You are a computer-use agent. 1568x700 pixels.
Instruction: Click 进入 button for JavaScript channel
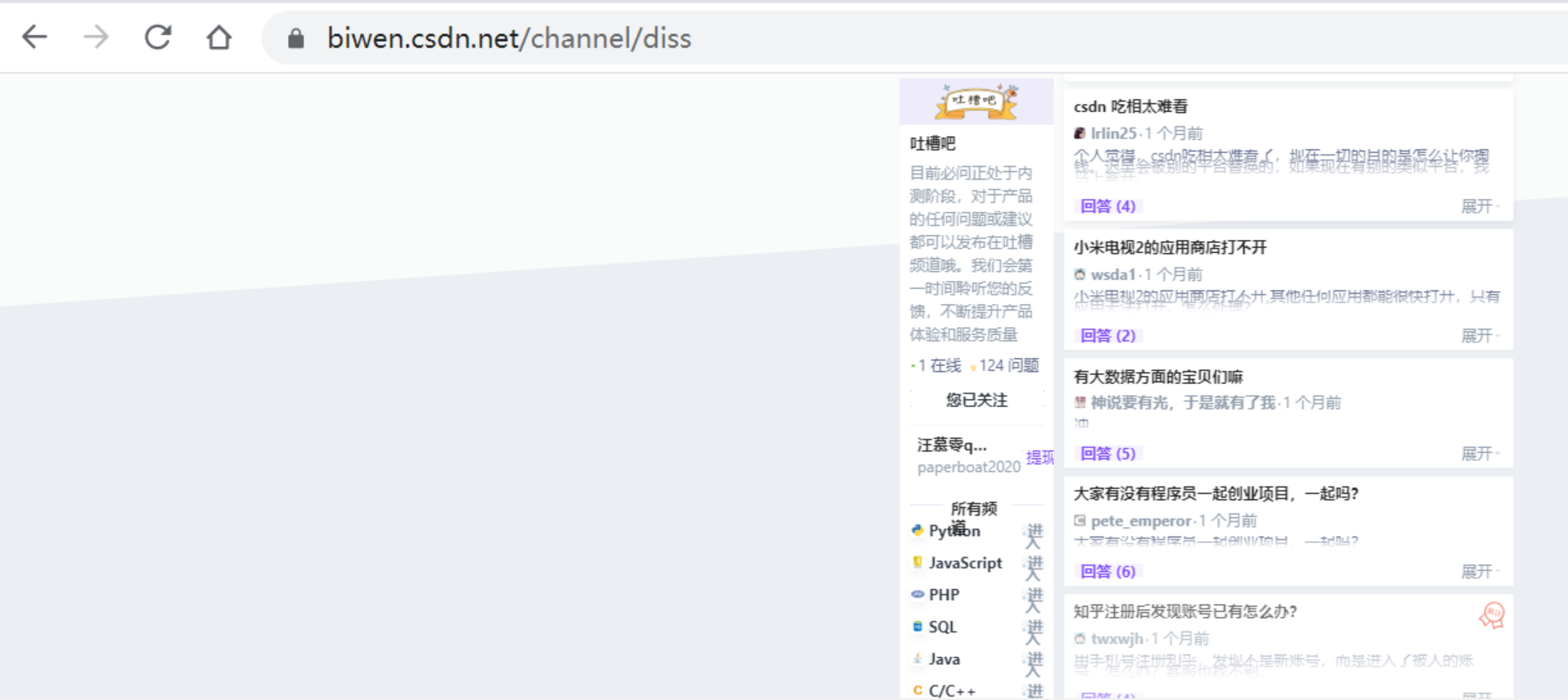coord(1034,568)
